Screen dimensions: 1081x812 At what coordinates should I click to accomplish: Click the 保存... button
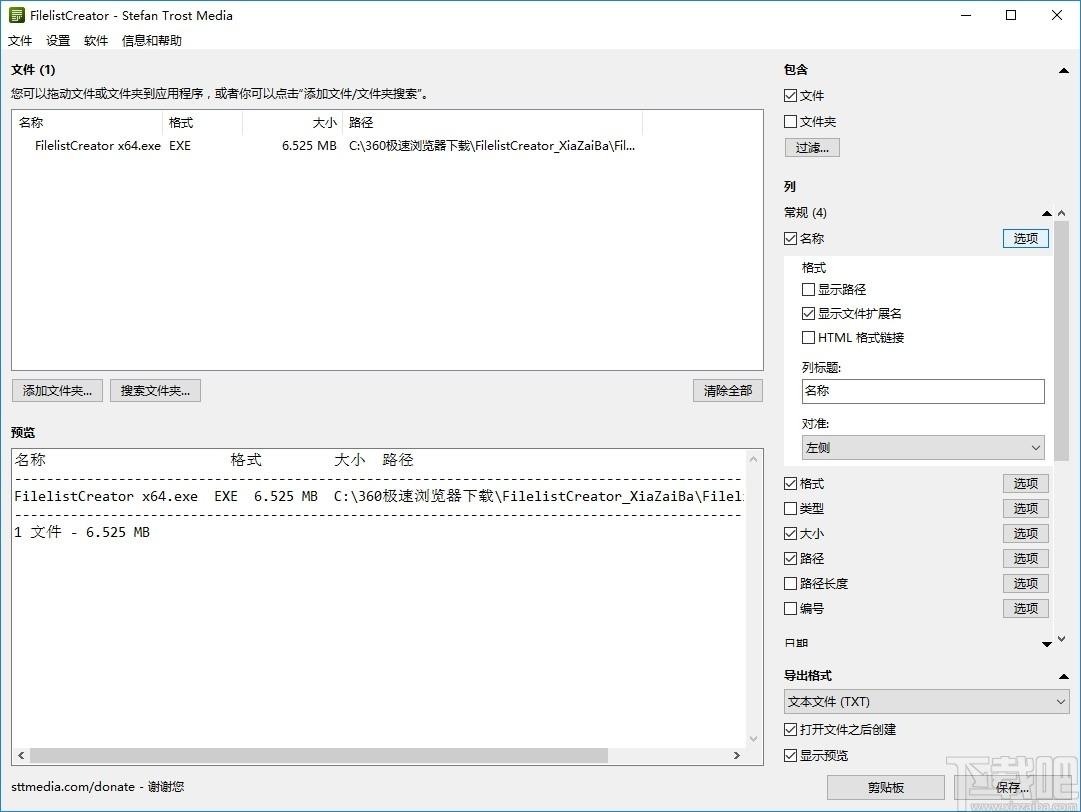(x=1012, y=787)
